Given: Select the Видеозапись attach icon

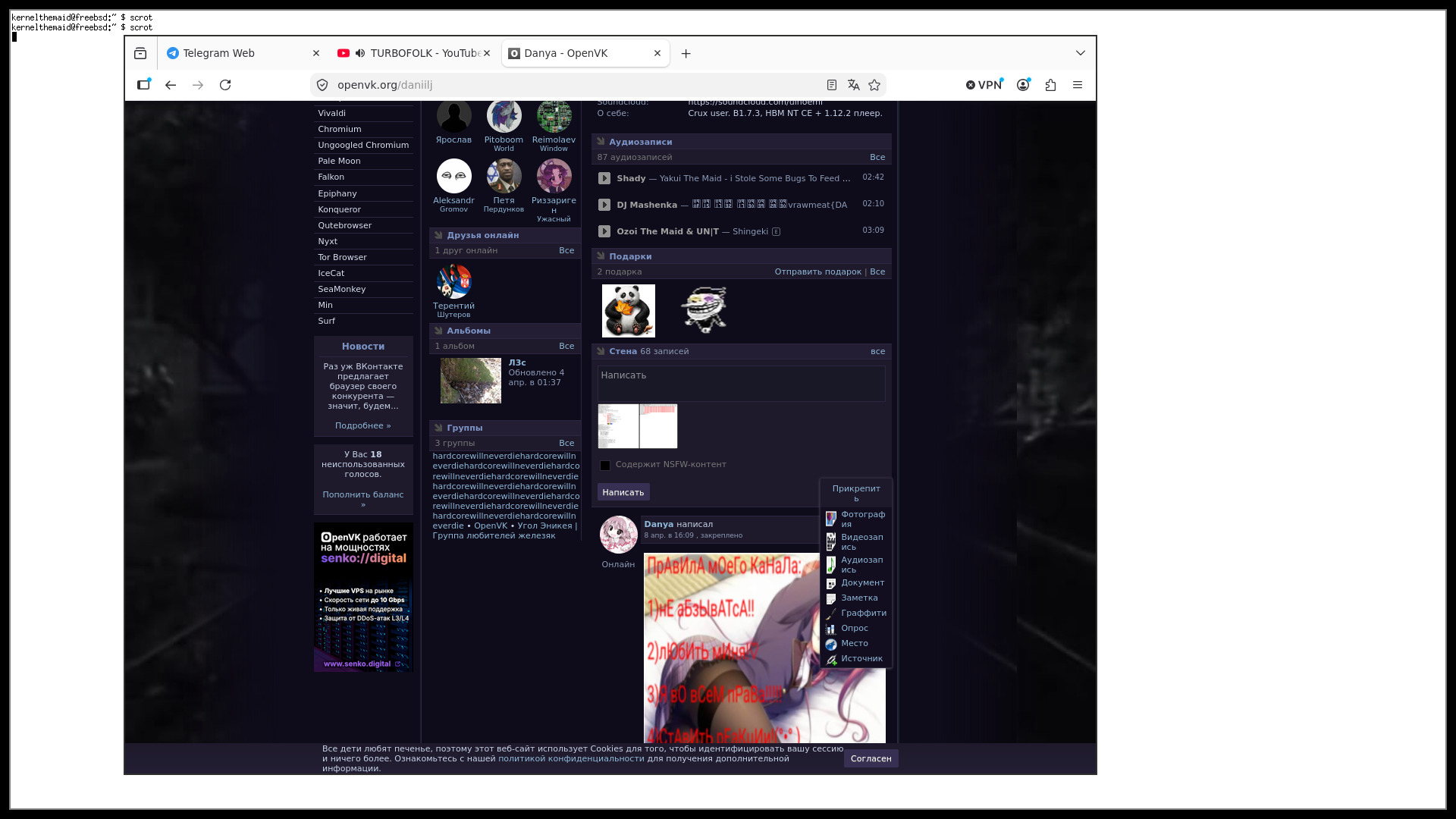Looking at the screenshot, I should click(x=831, y=541).
